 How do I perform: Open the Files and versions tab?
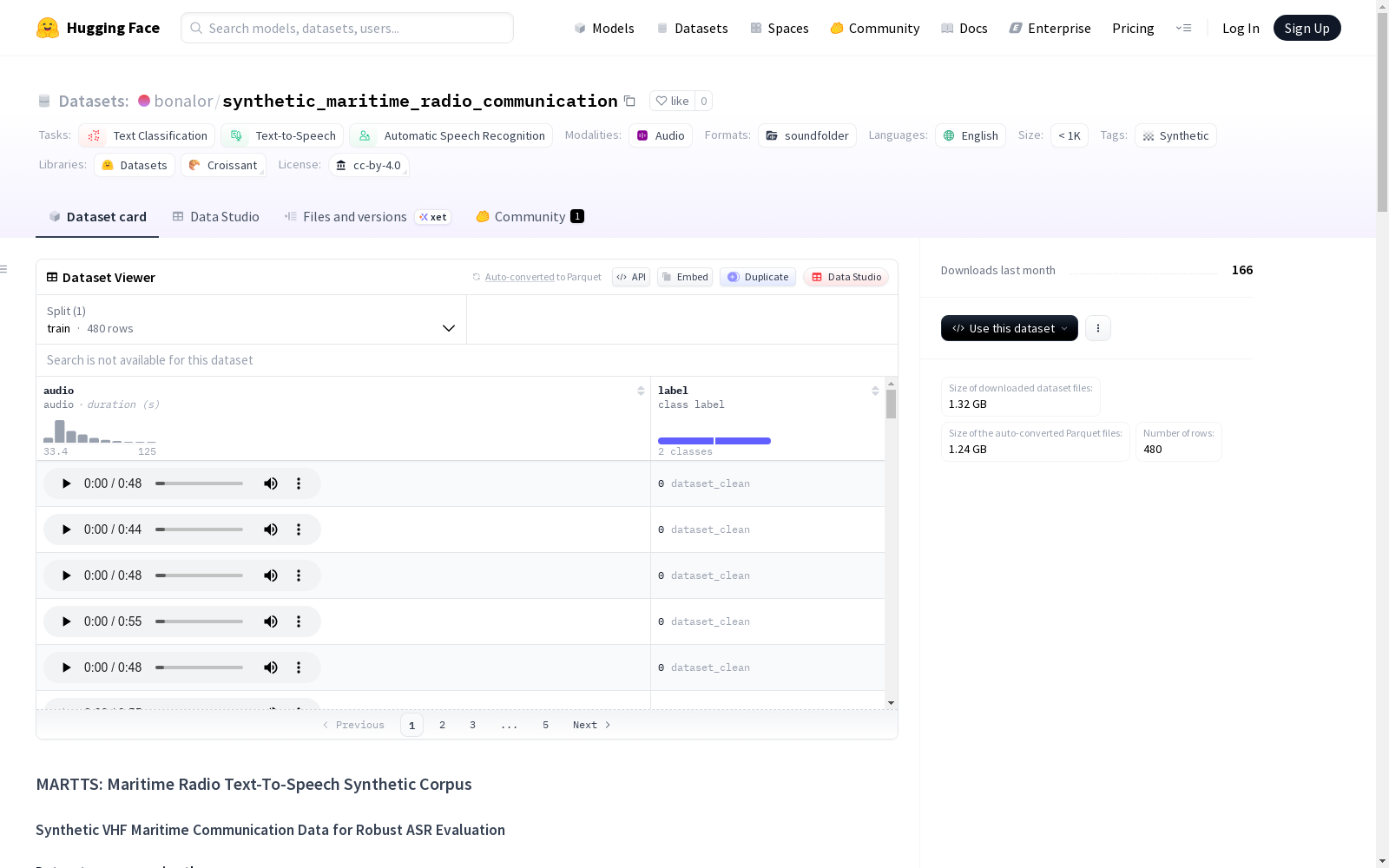tap(367, 217)
